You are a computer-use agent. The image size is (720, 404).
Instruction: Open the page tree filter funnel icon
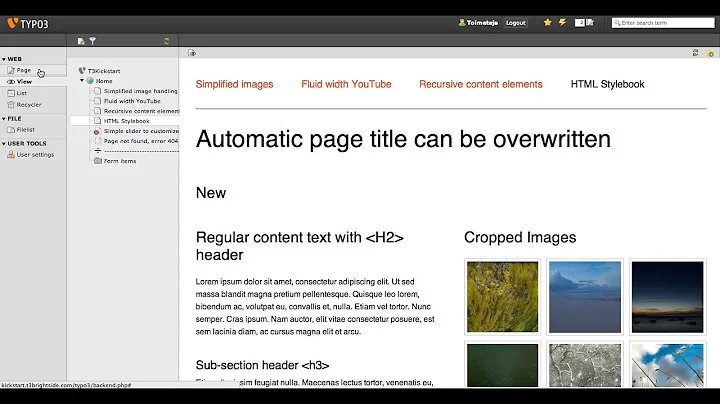(x=92, y=41)
